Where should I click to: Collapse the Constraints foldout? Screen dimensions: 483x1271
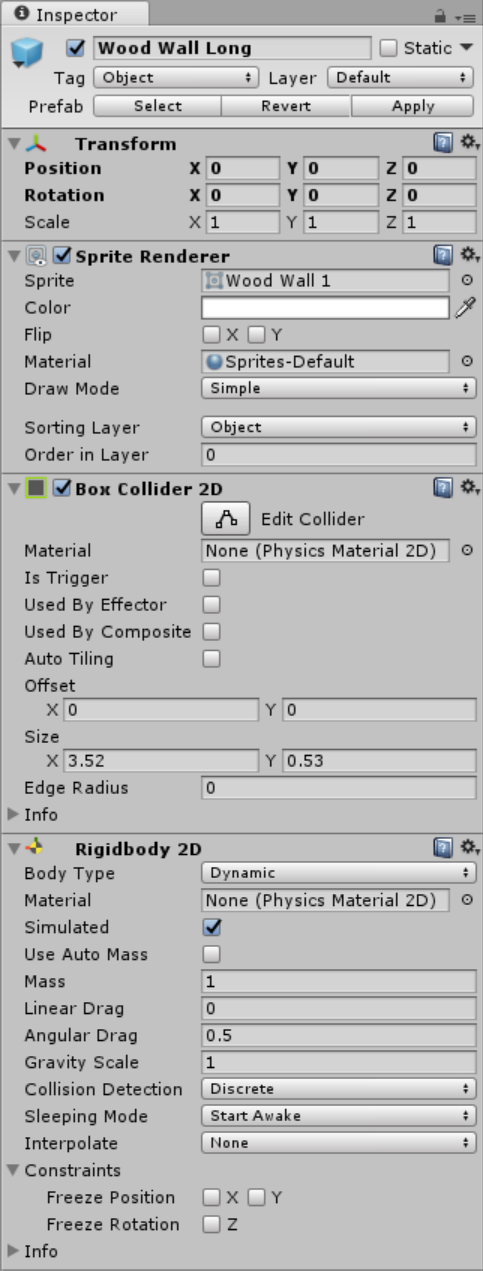tap(13, 1170)
